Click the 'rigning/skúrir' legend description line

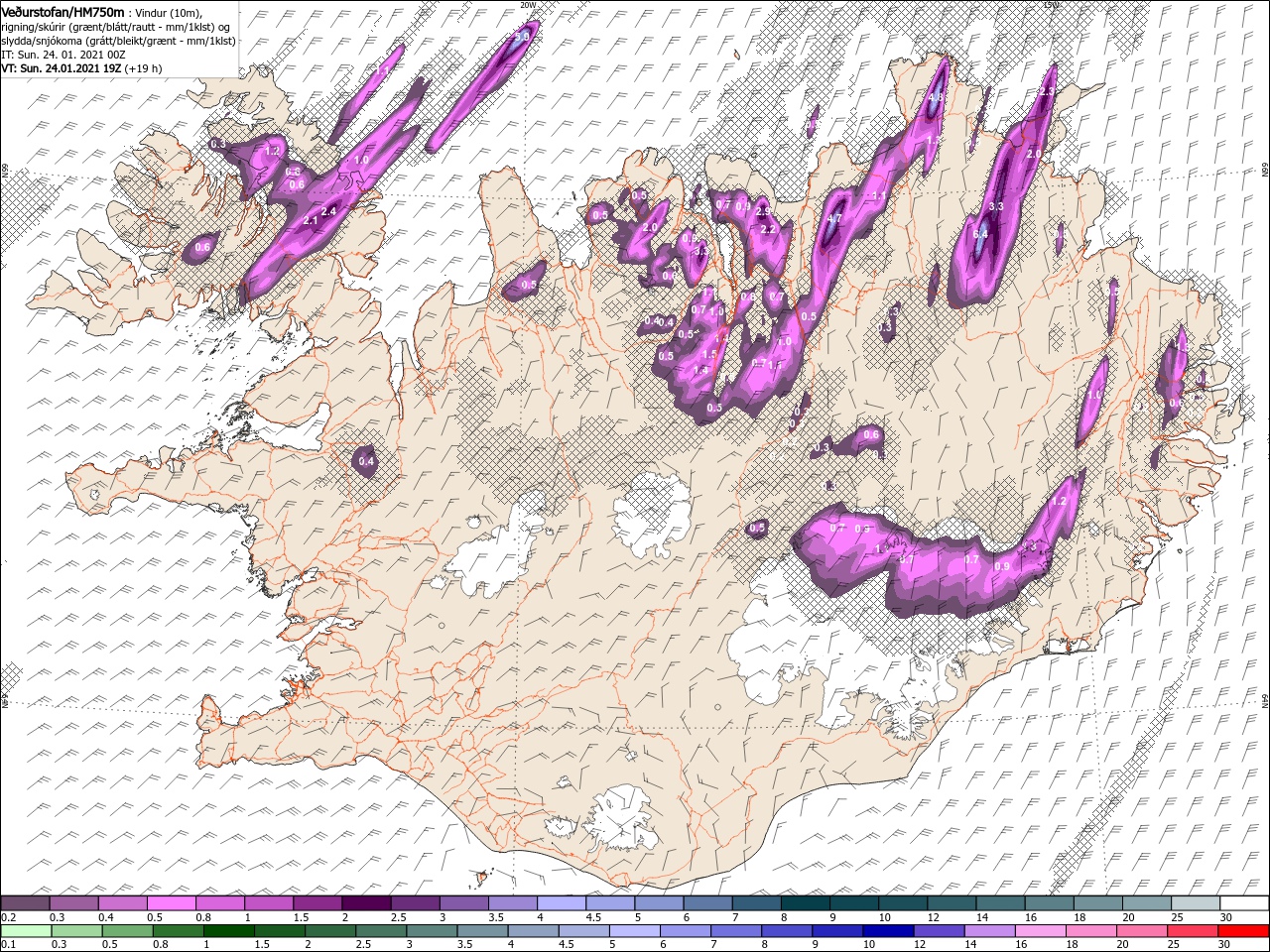(116, 27)
